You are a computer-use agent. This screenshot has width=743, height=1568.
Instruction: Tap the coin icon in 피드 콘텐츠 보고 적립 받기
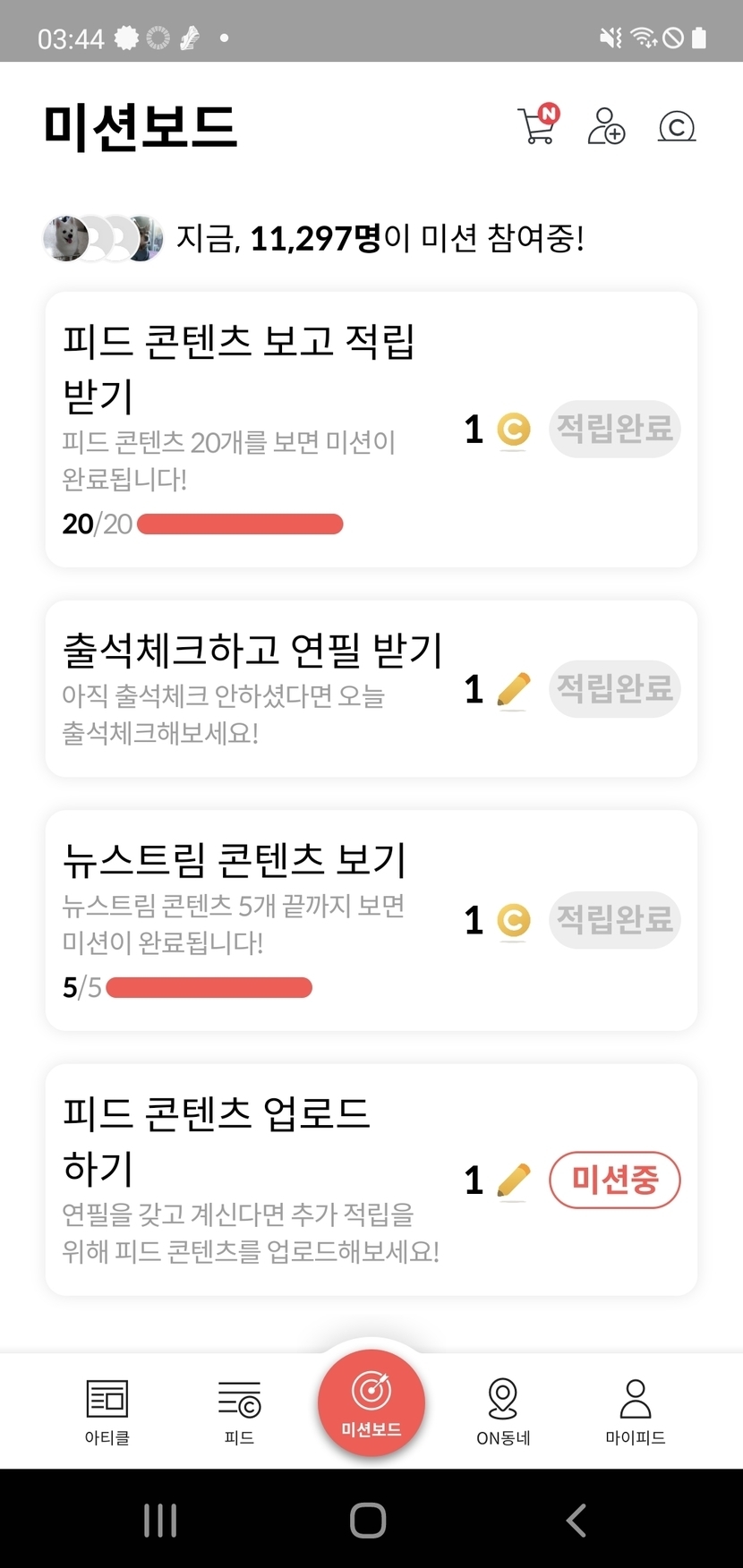[514, 430]
